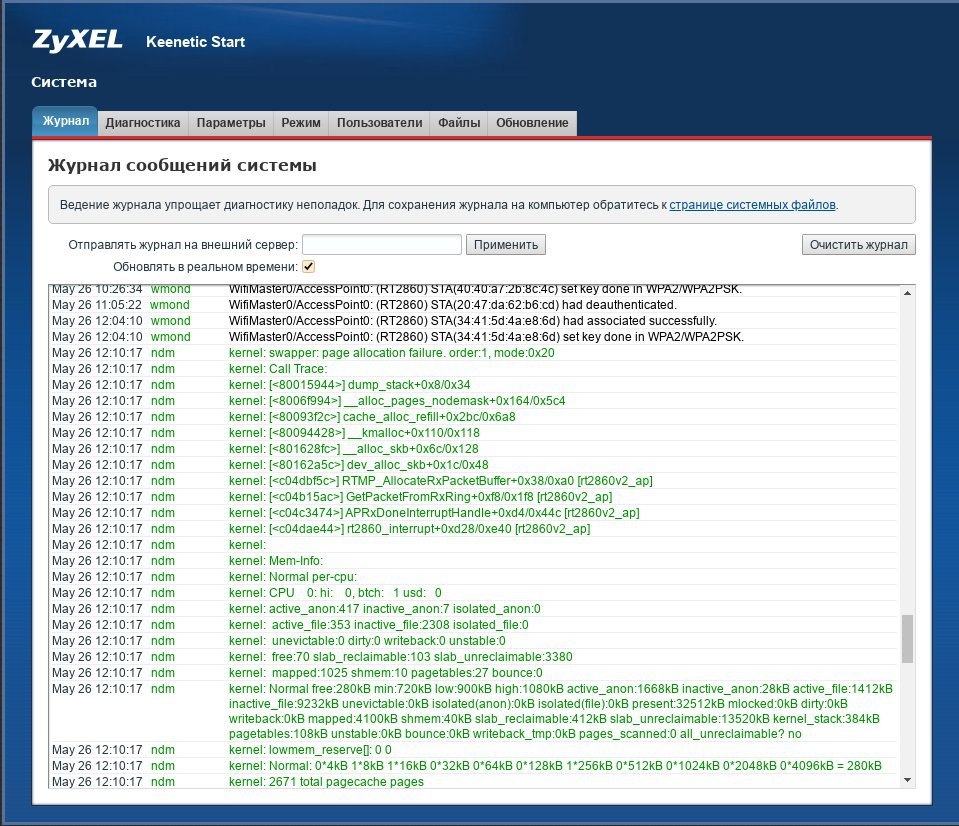This screenshot has width=959, height=826.
Task: Click the 'kernel: Mem-Info:' entry
Action: pyautogui.click(x=474, y=561)
